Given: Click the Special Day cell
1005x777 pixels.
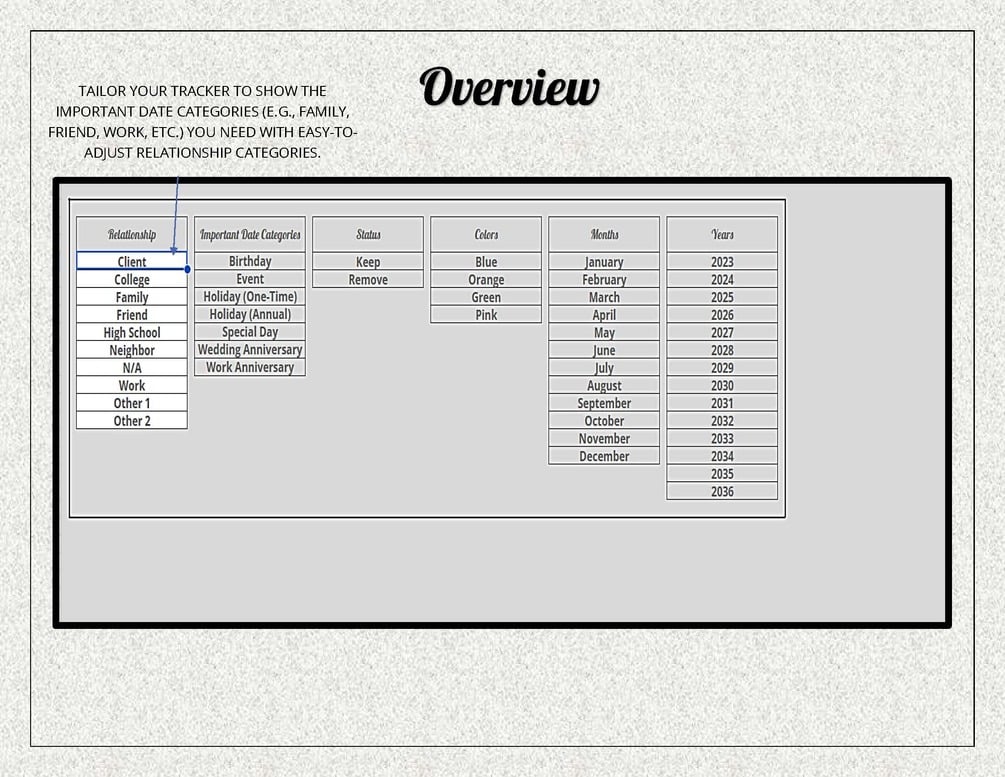Looking at the screenshot, I should pos(250,331).
